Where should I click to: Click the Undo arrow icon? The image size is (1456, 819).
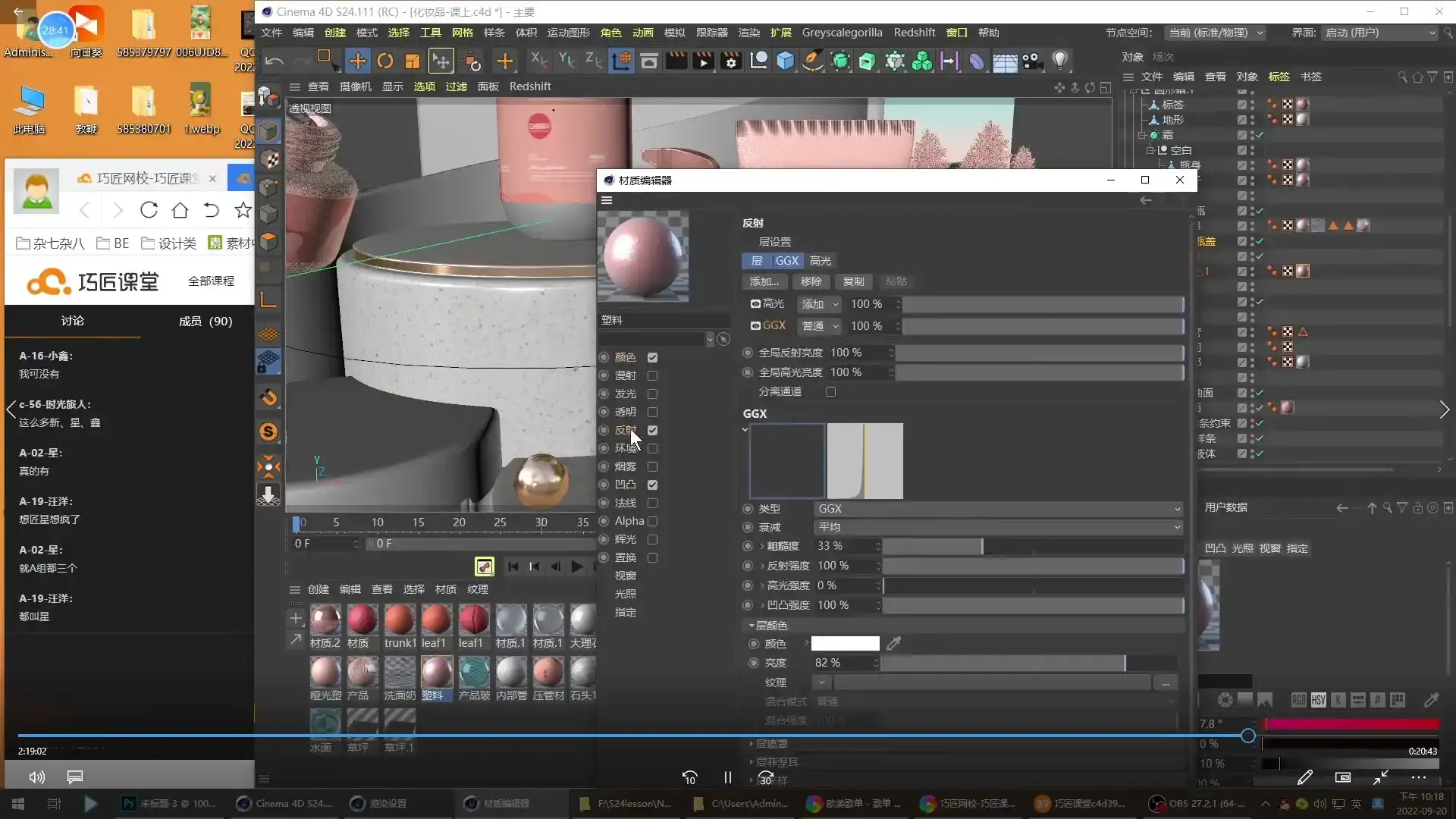pyautogui.click(x=274, y=61)
